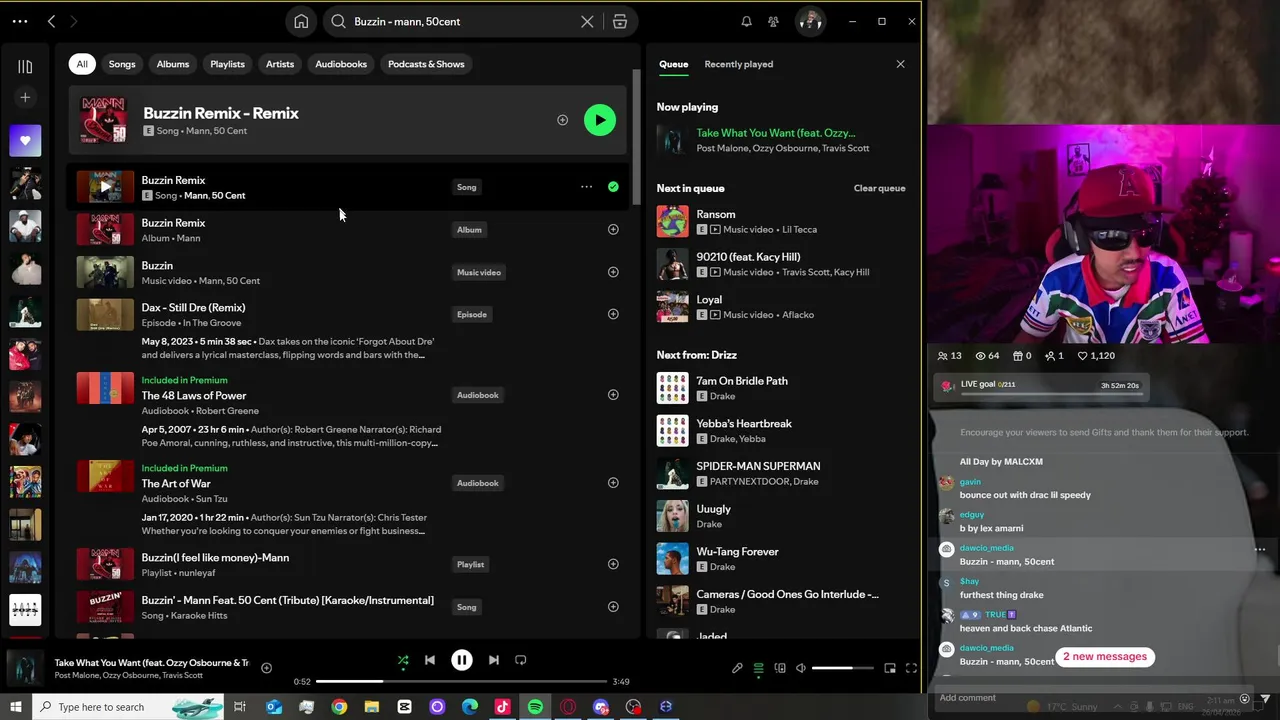
Task: Open Wu-Tang Forever album thumbnail
Action: pyautogui.click(x=672, y=559)
